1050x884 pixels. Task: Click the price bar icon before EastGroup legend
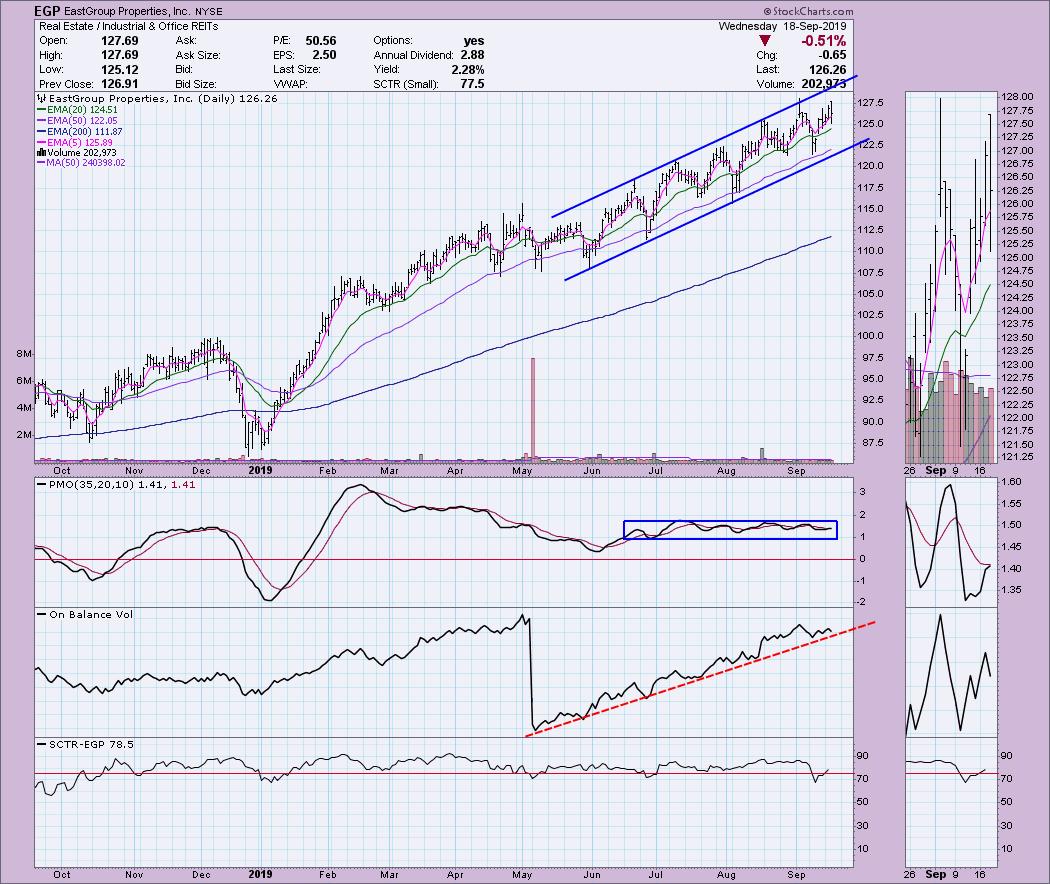pyautogui.click(x=40, y=99)
